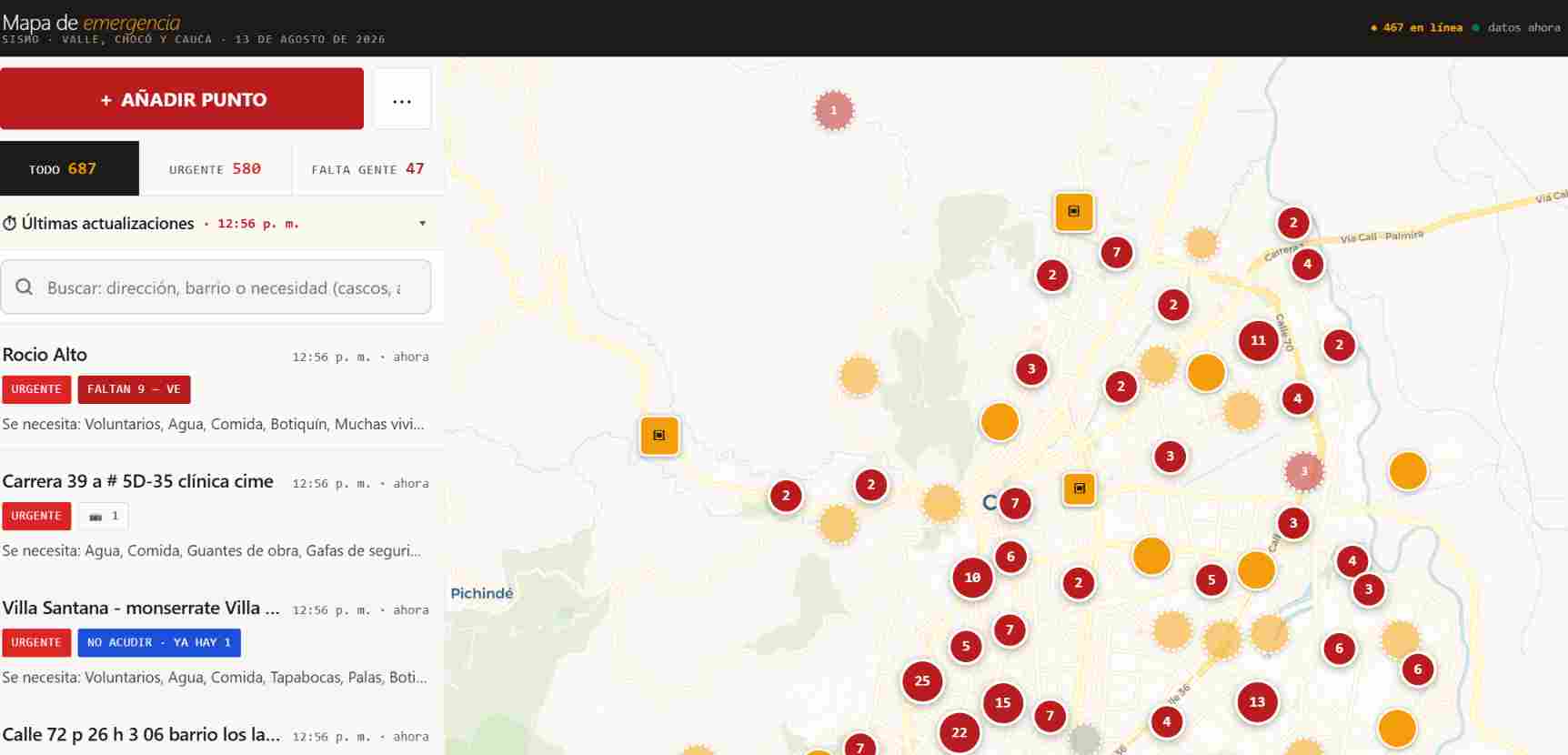The width and height of the screenshot is (1568, 755).
Task: Switch to the TODO 687 tab
Action: click(x=69, y=168)
